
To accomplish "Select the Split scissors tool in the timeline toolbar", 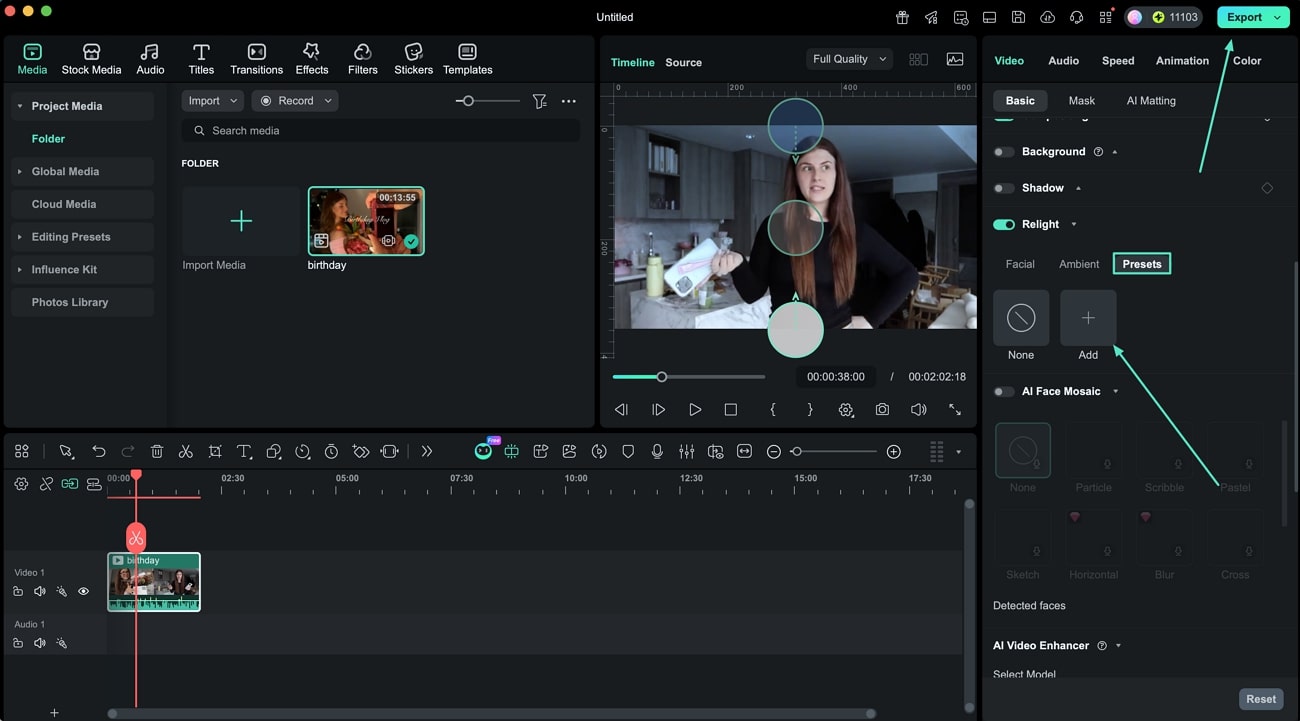I will click(x=186, y=451).
